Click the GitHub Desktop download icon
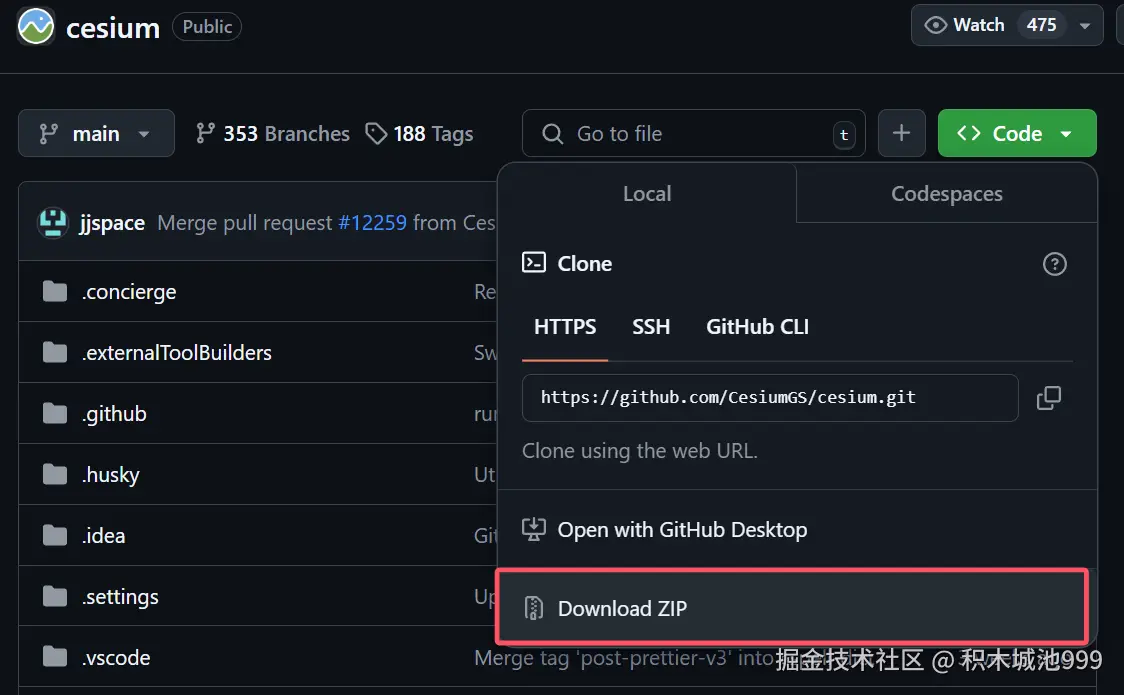Viewport: 1124px width, 695px height. tap(533, 529)
